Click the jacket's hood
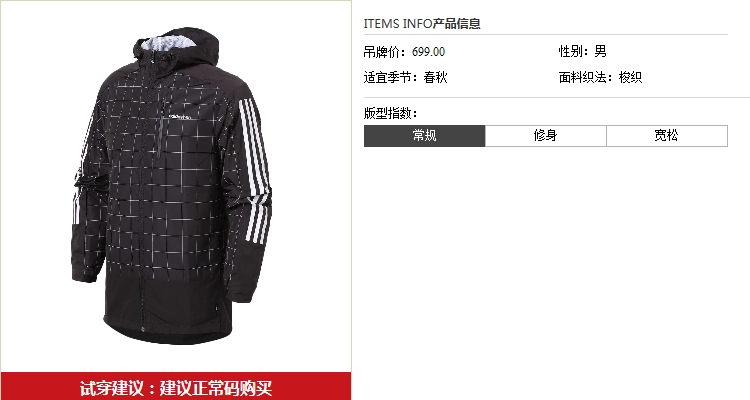Screen dimensions: 750x400 (x=176, y=46)
